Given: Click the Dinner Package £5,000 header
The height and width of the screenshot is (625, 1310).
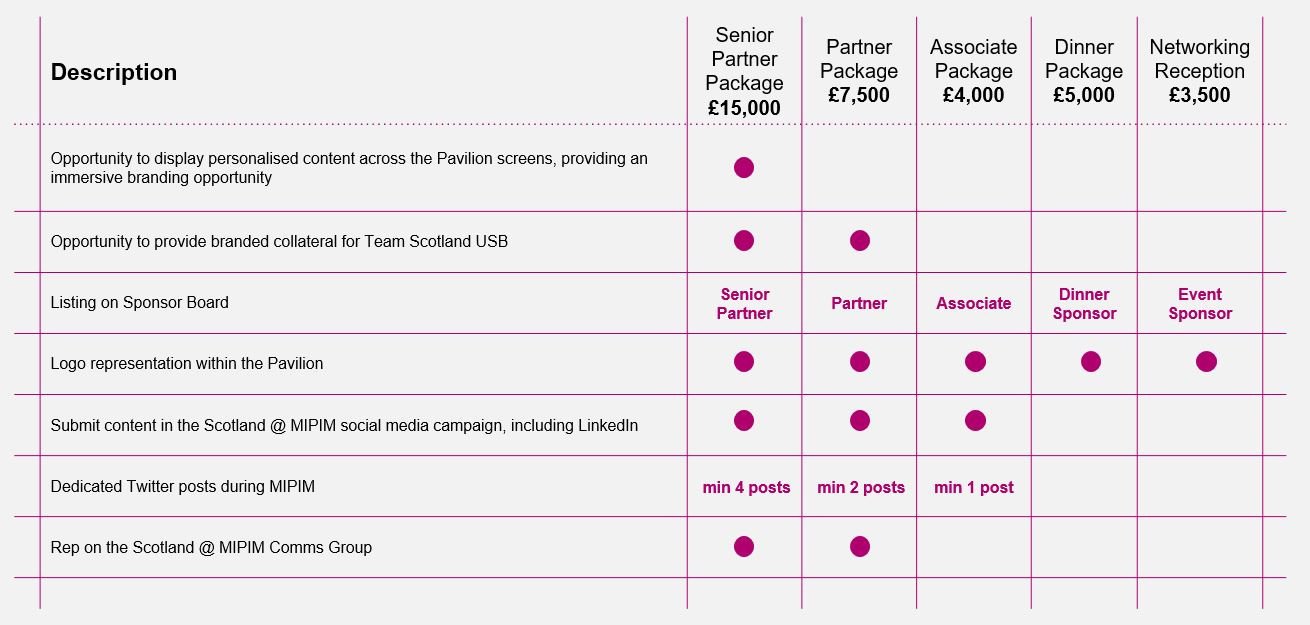Looking at the screenshot, I should click(1084, 72).
